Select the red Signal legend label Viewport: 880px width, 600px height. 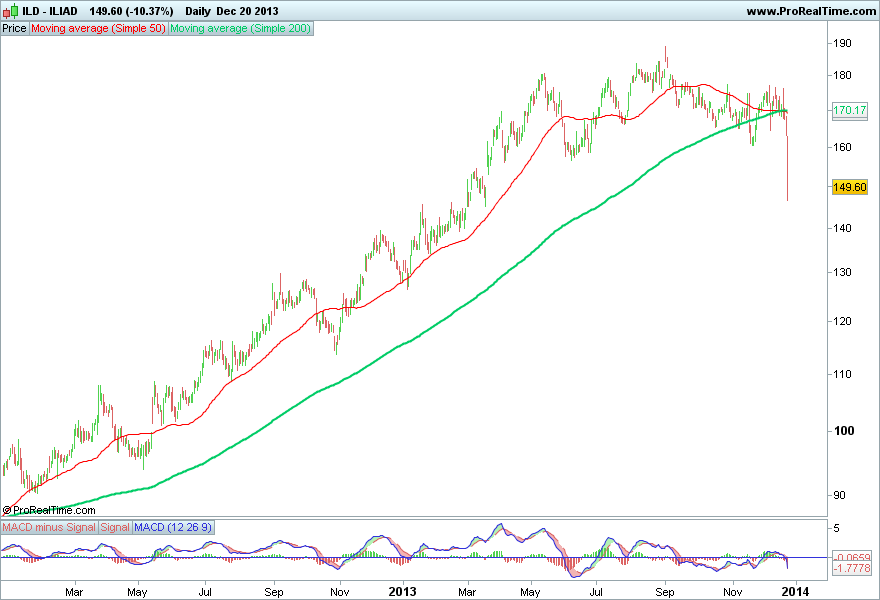115,527
